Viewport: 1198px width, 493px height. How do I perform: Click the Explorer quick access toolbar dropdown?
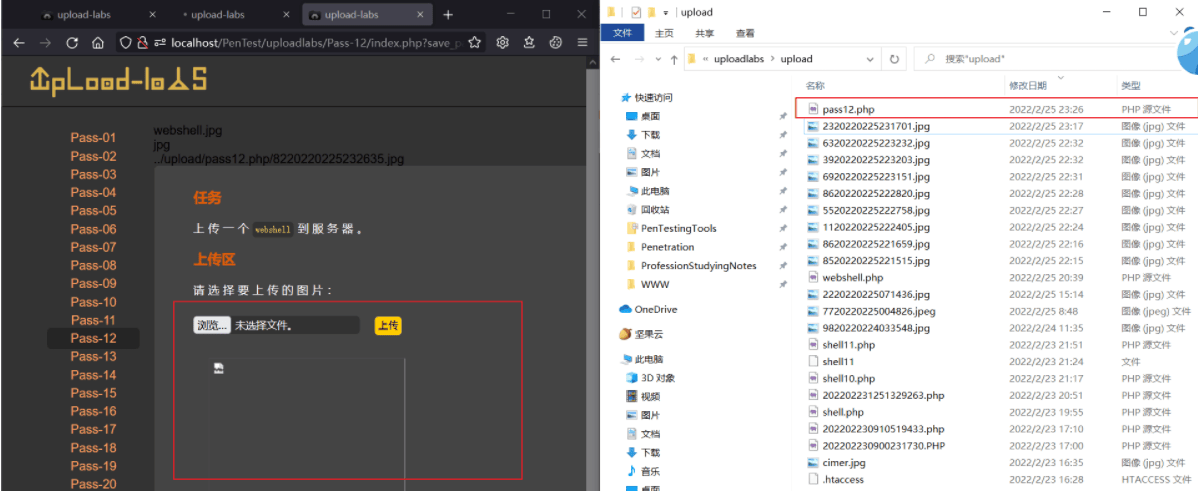pos(665,12)
